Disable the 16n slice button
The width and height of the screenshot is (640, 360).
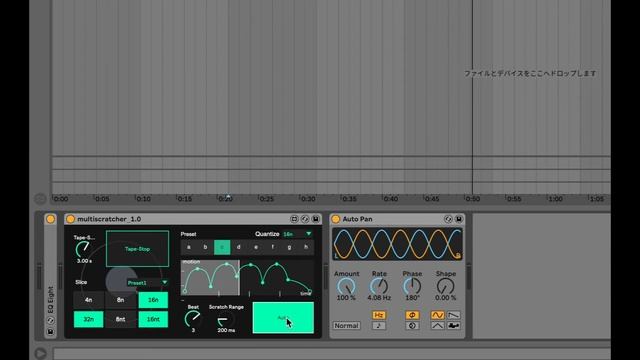tap(153, 300)
